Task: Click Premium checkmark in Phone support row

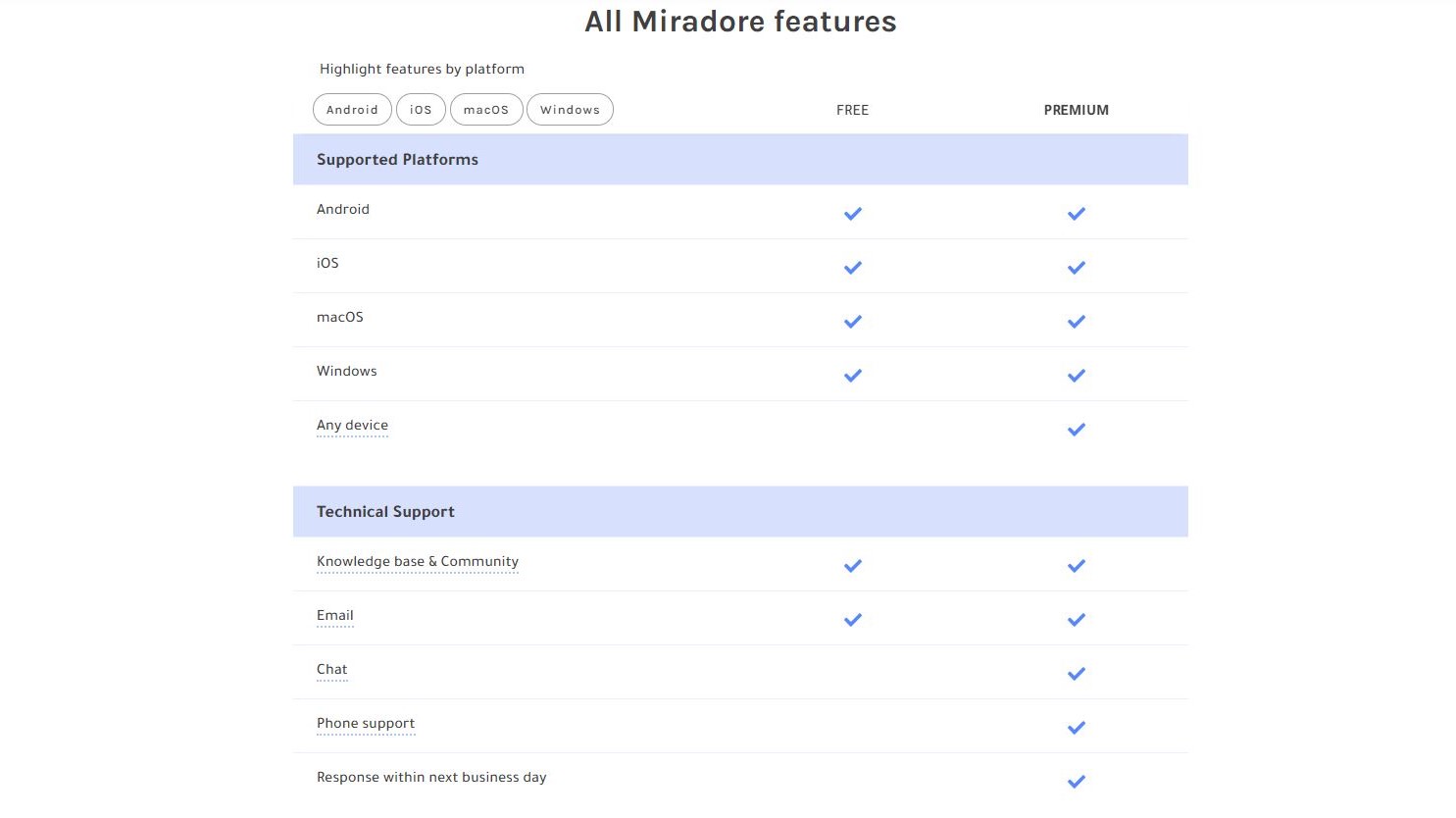Action: coord(1077,727)
